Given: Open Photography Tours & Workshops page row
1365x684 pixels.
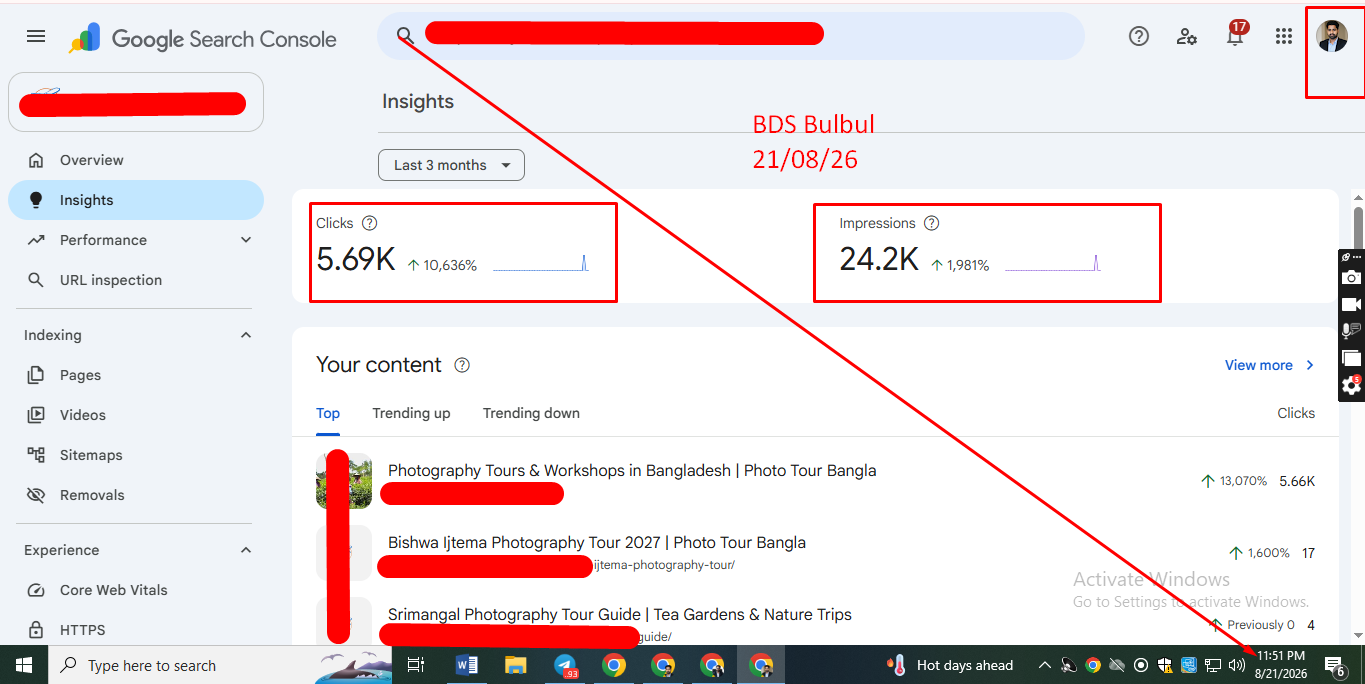Looking at the screenshot, I should [x=815, y=481].
